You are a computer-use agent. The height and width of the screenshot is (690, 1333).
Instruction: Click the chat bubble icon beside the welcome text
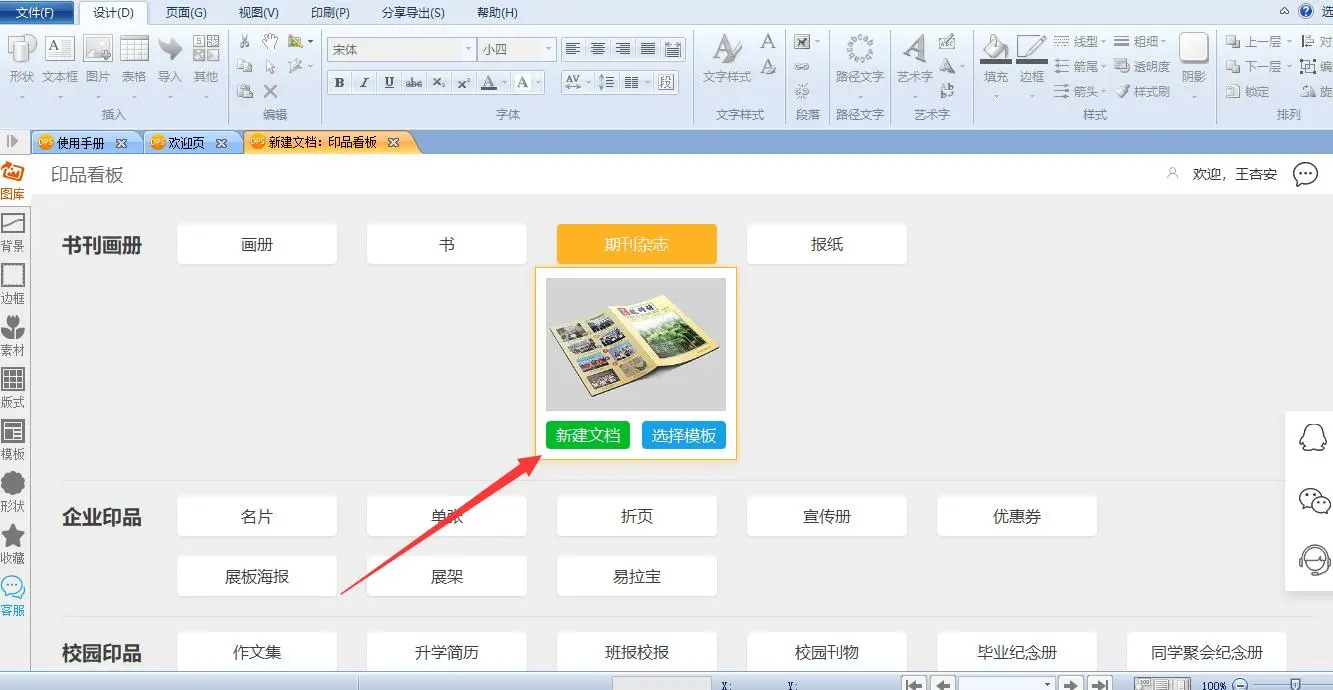tap(1305, 174)
